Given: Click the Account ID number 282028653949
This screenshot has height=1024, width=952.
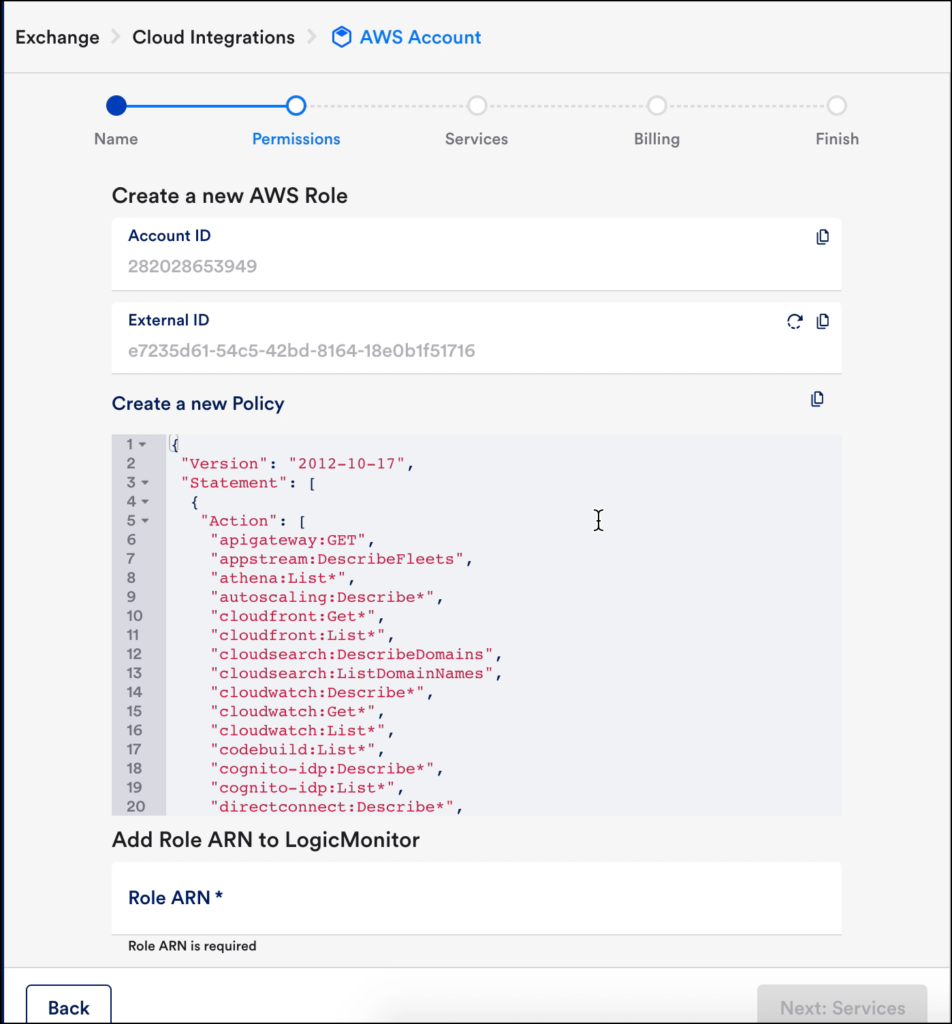Looking at the screenshot, I should click(x=193, y=266).
